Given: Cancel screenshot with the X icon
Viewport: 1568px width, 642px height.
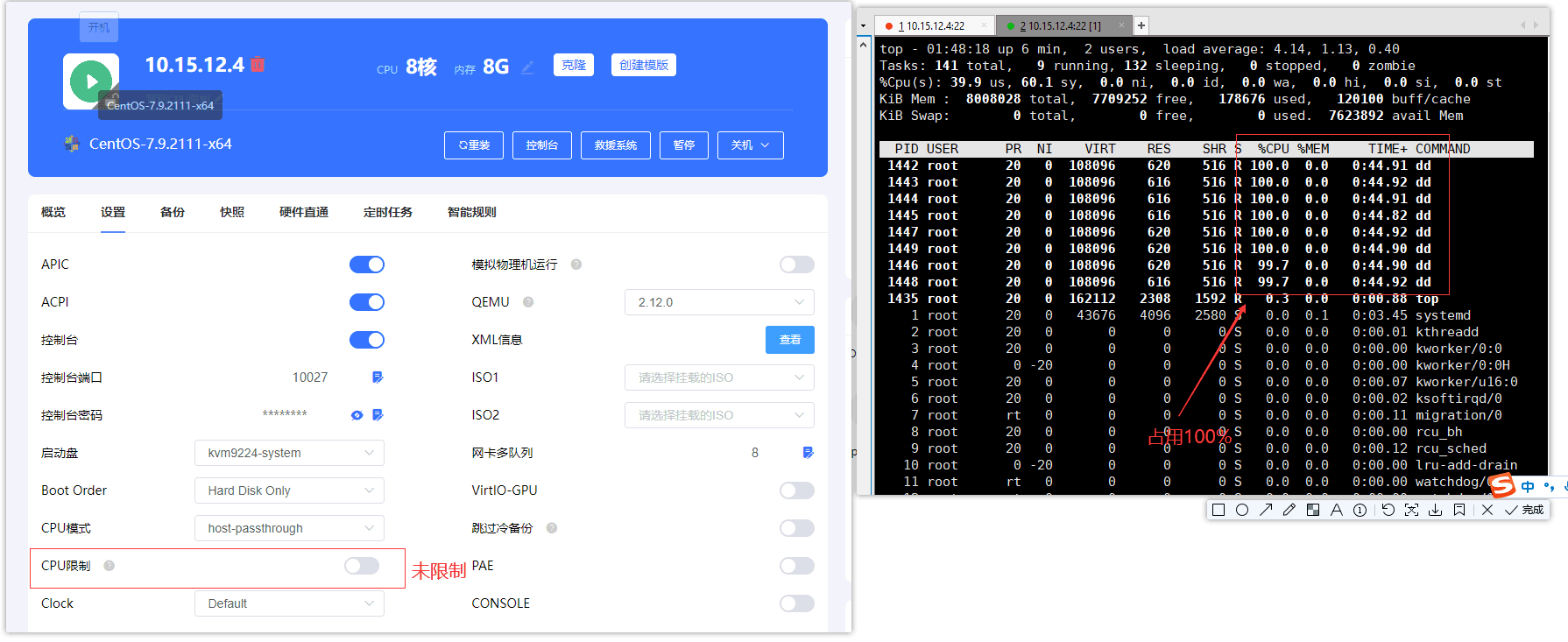Looking at the screenshot, I should [x=1487, y=510].
